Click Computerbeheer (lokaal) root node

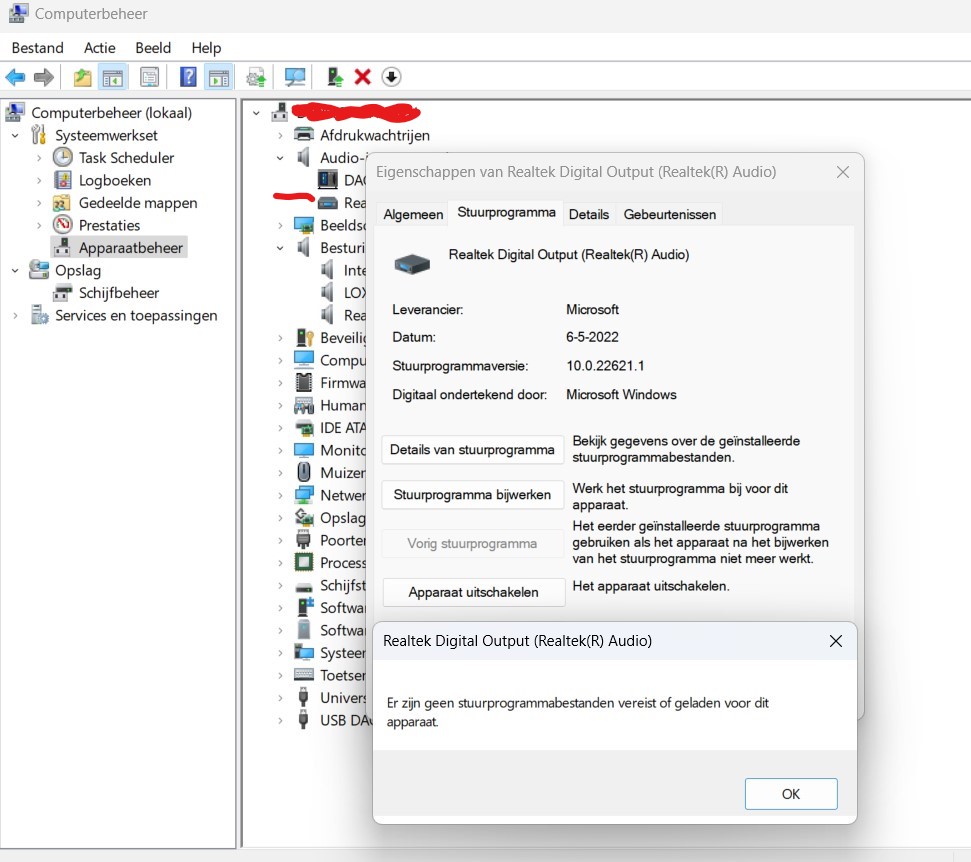point(111,113)
